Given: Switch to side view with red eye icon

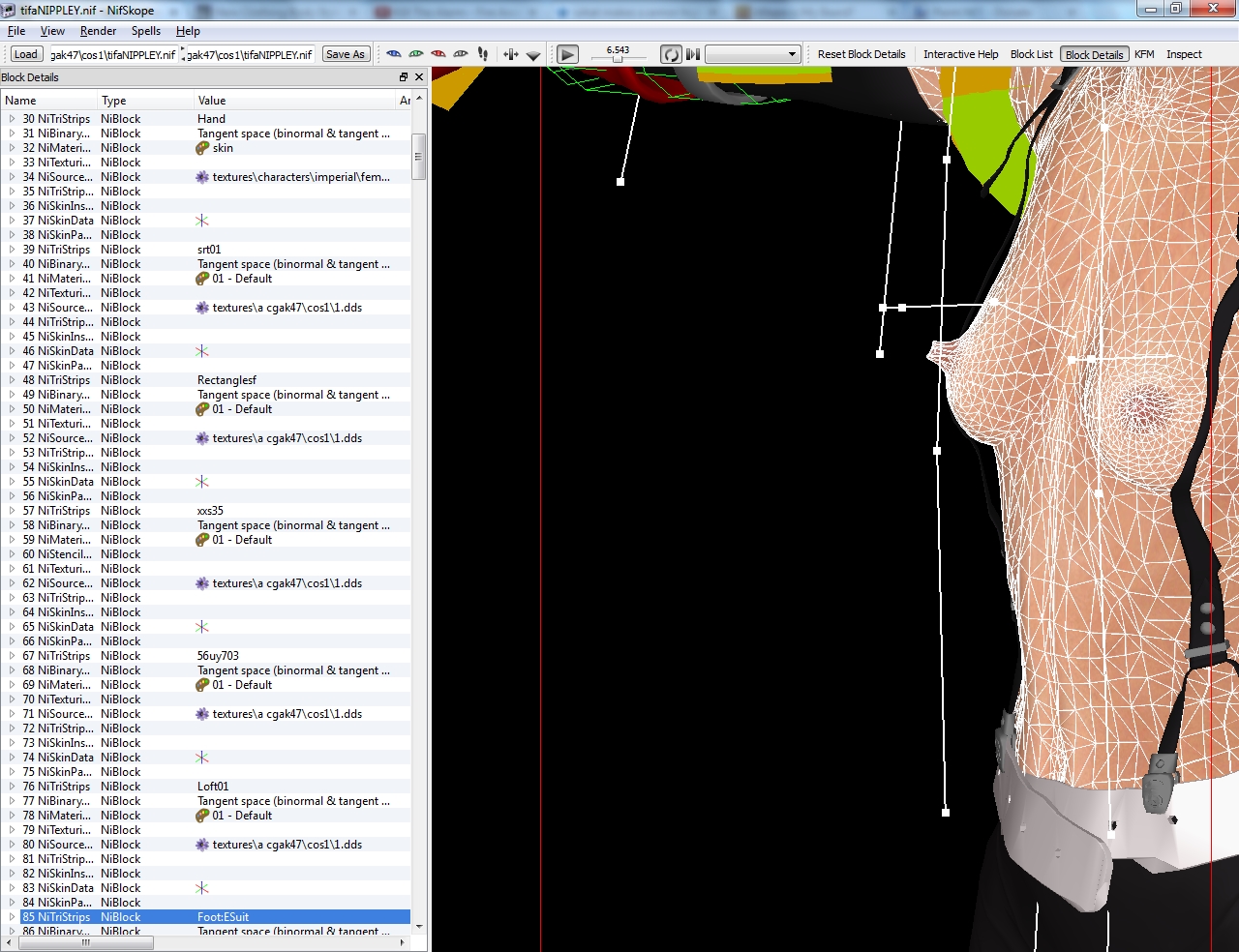Looking at the screenshot, I should 438,54.
